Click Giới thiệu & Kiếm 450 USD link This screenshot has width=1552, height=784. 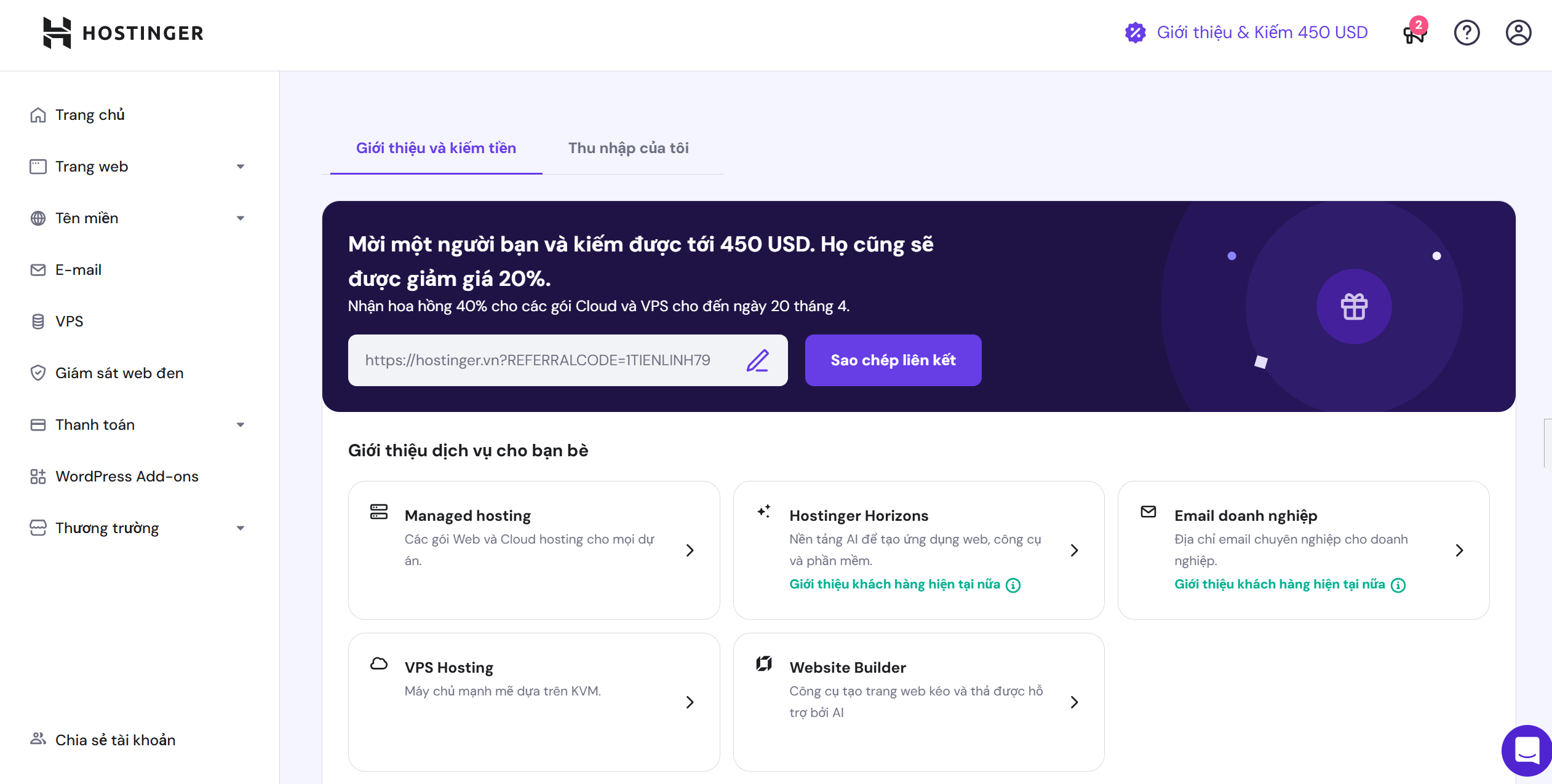coord(1262,33)
